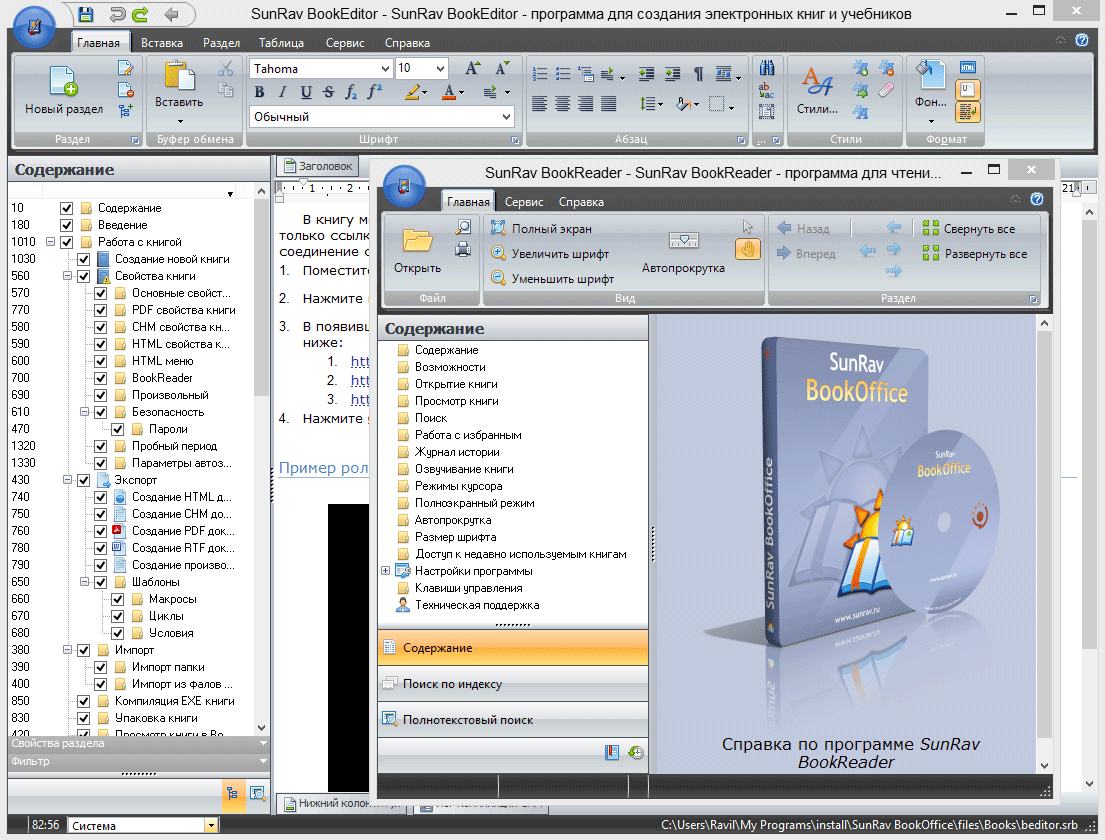1105x840 pixels.
Task: Collapse the Экспорт tree node
Action: 67,480
